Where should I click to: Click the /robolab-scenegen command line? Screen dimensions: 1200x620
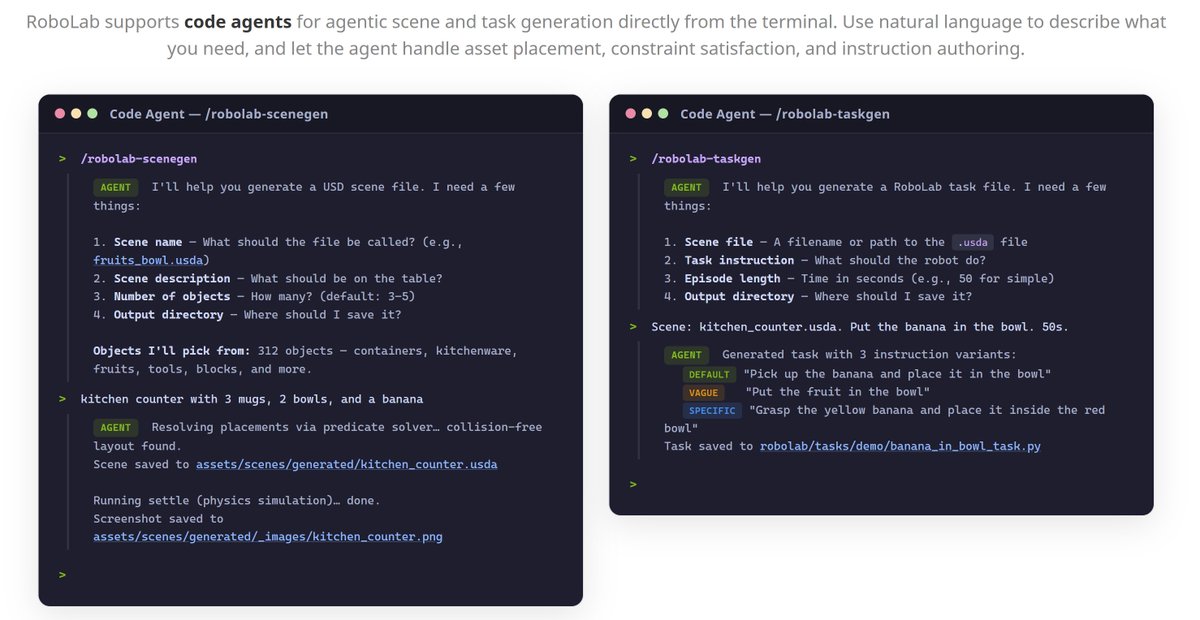138,159
